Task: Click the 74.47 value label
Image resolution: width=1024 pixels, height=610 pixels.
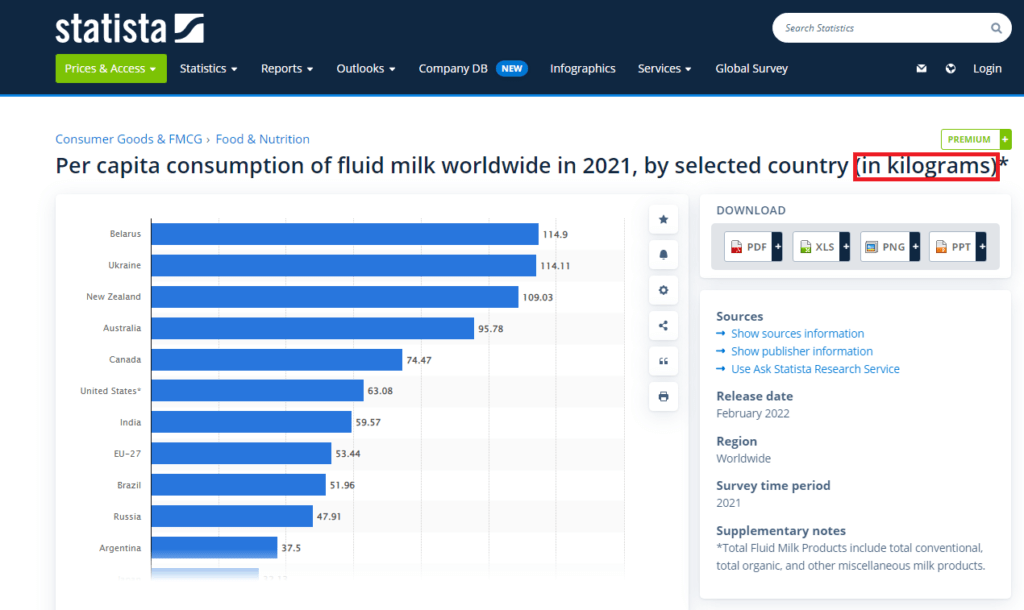Action: tap(419, 360)
